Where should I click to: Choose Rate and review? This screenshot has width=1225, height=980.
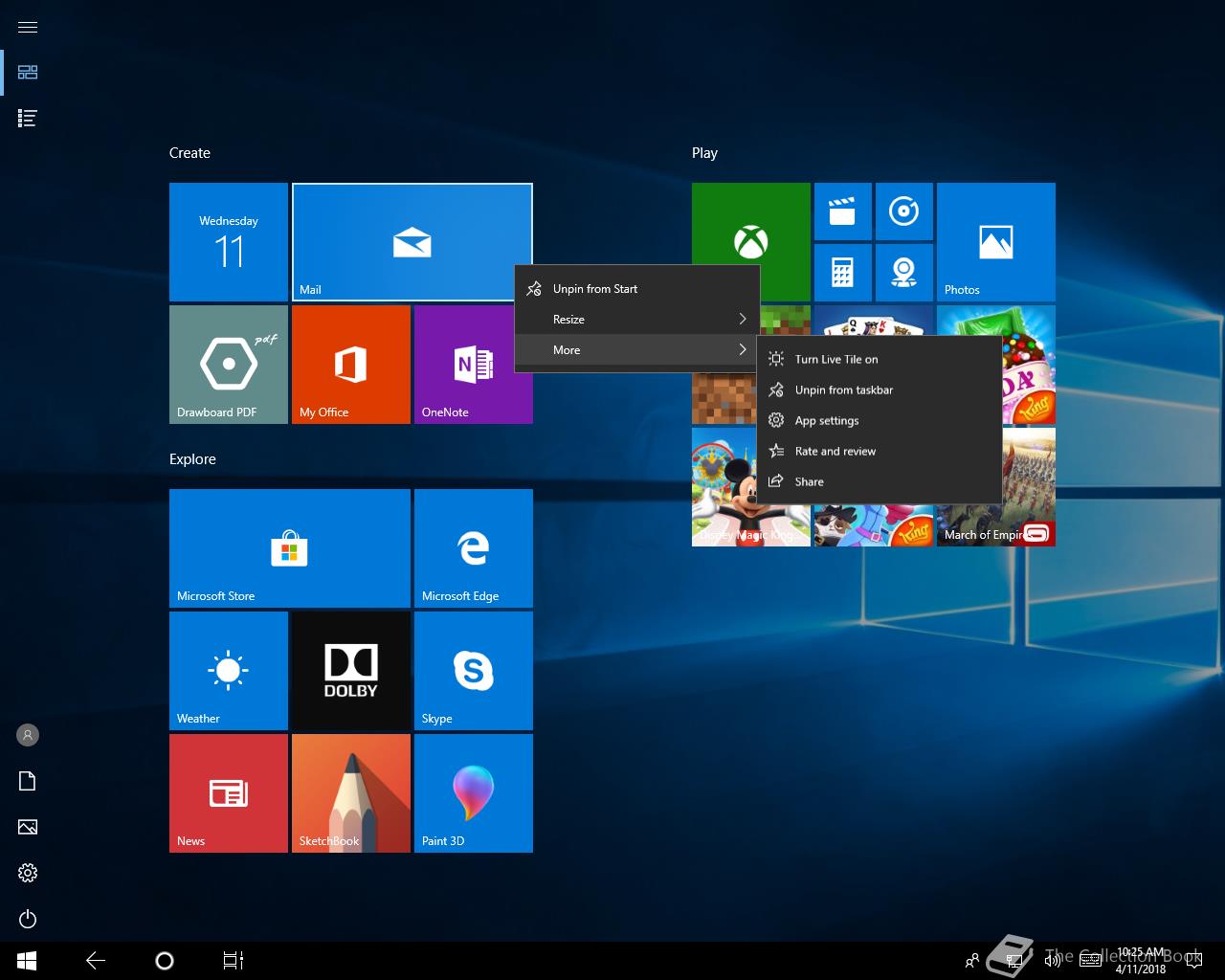[880, 452]
